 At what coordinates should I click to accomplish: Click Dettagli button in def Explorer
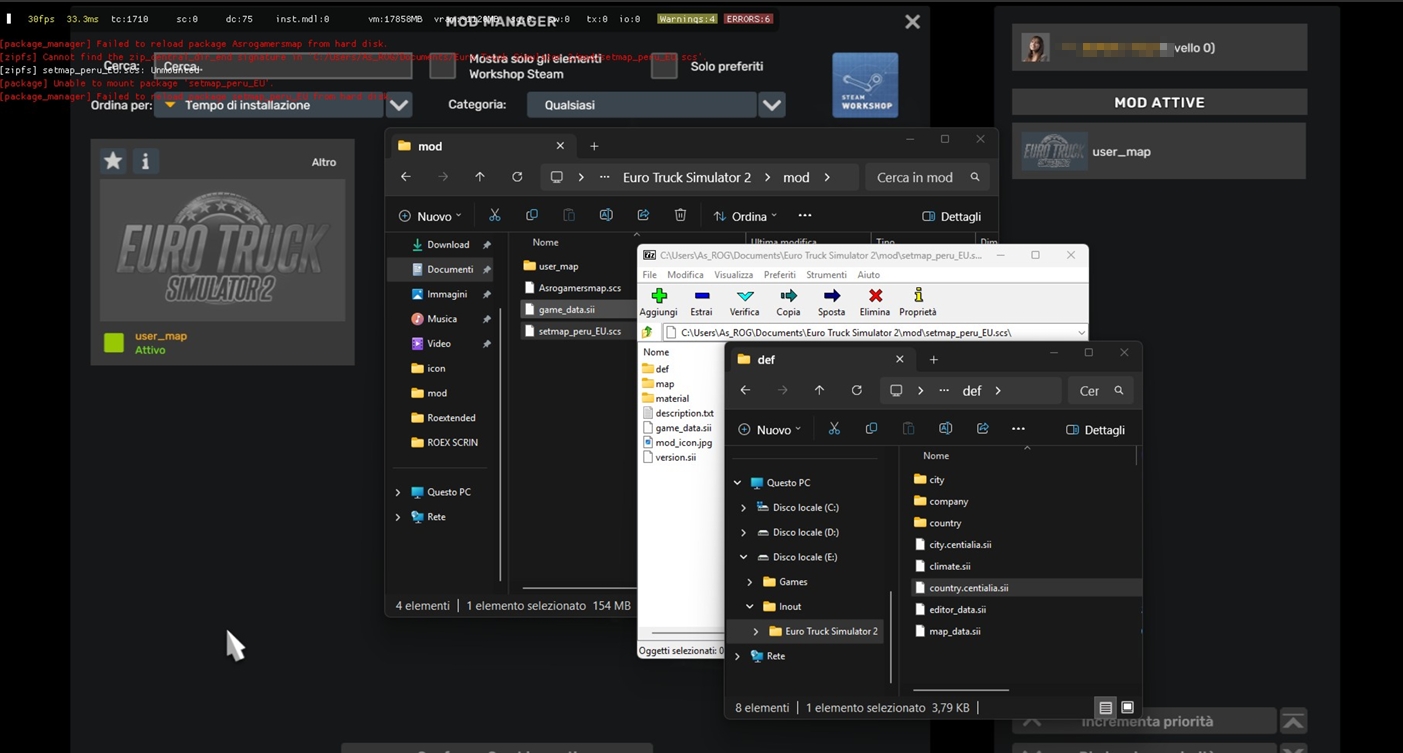coord(1095,429)
